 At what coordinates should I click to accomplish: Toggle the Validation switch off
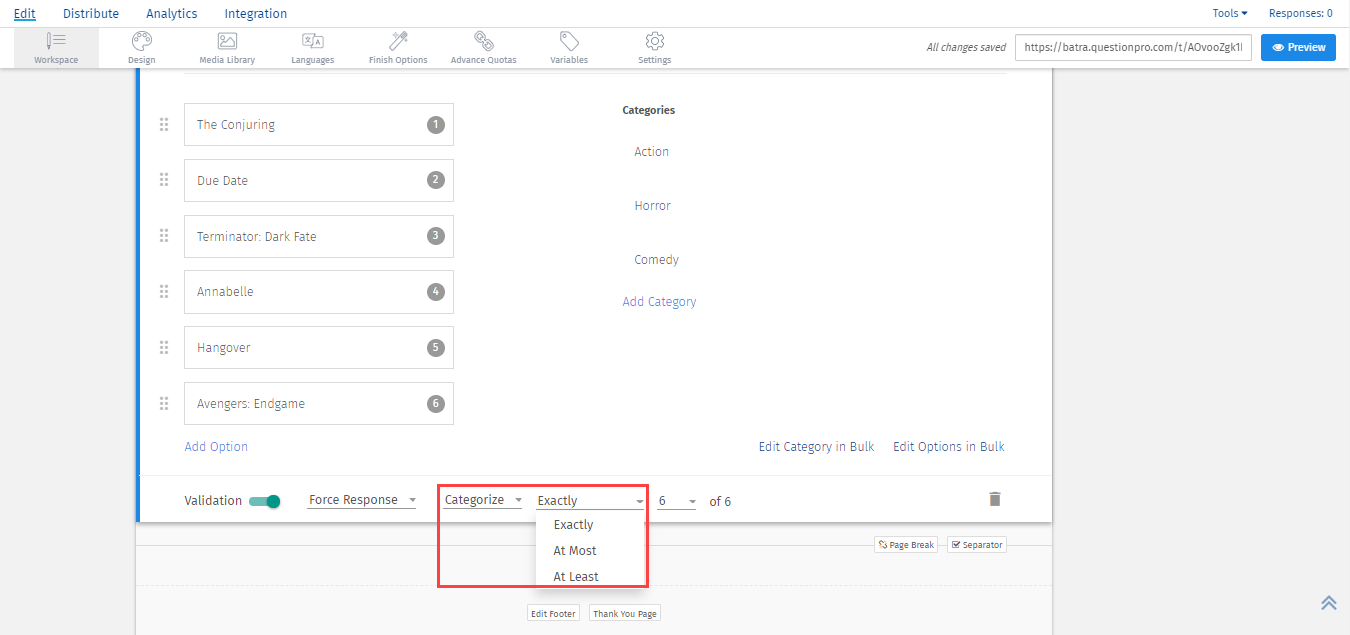click(x=265, y=501)
